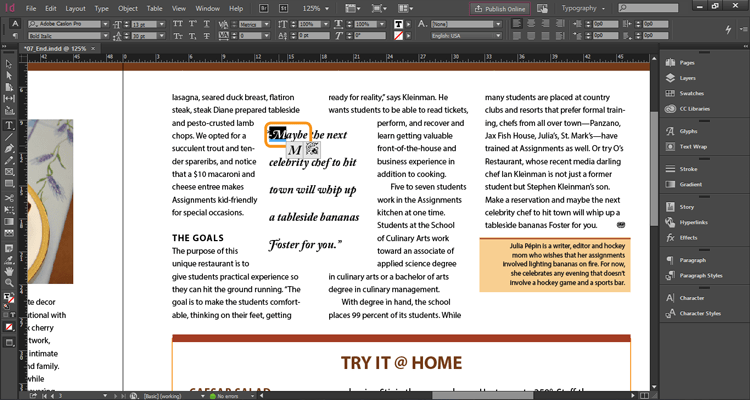The image size is (750, 400).
Task: Open the Table menu
Action: [x=154, y=9]
